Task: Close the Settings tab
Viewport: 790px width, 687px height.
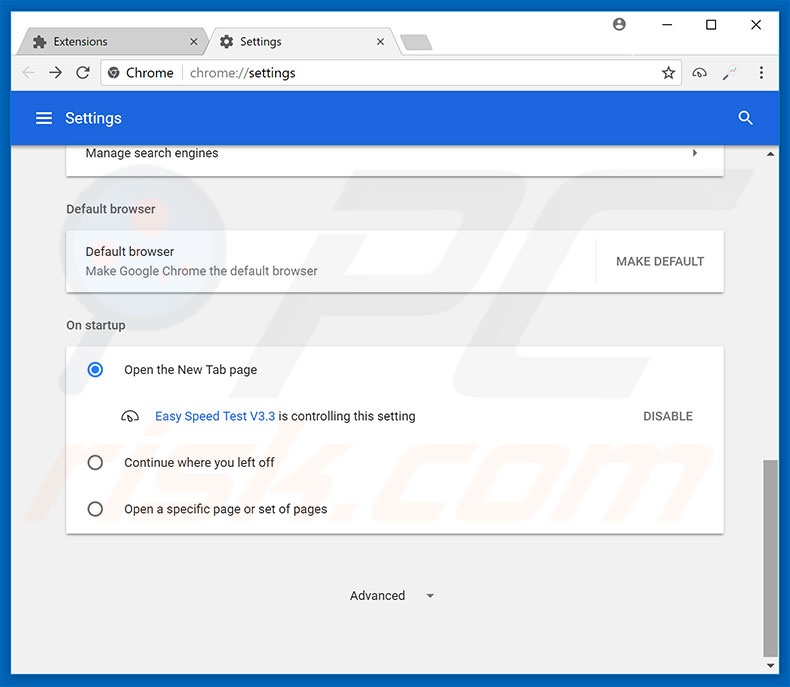Action: click(x=380, y=42)
